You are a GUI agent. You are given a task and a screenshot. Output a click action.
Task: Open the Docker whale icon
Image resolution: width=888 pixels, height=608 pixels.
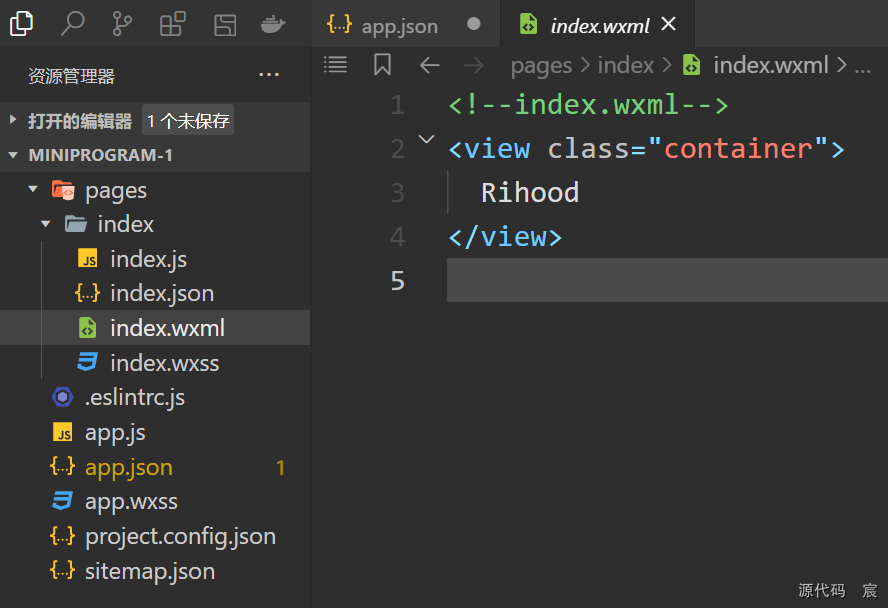click(273, 24)
